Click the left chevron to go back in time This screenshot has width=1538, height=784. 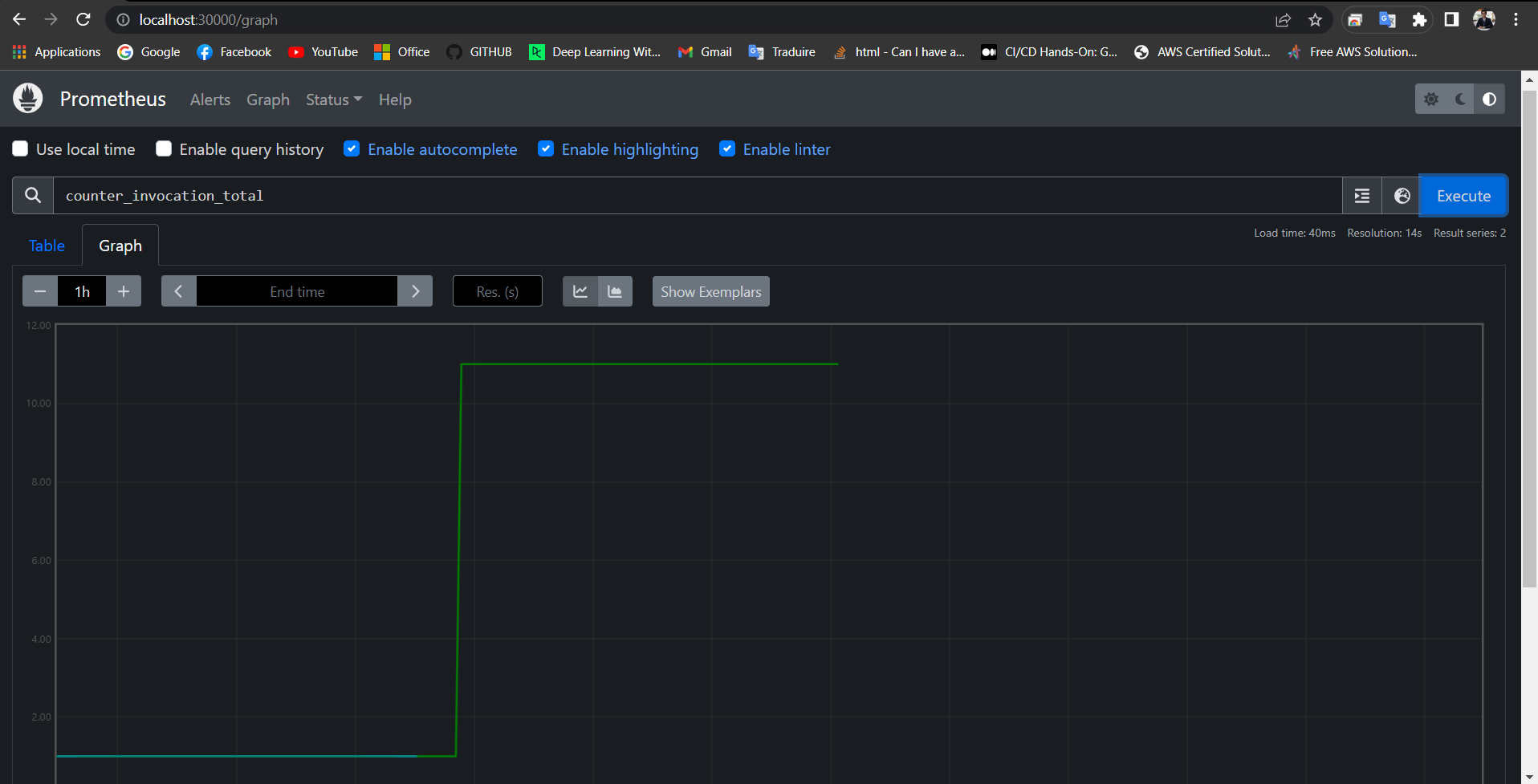click(178, 290)
